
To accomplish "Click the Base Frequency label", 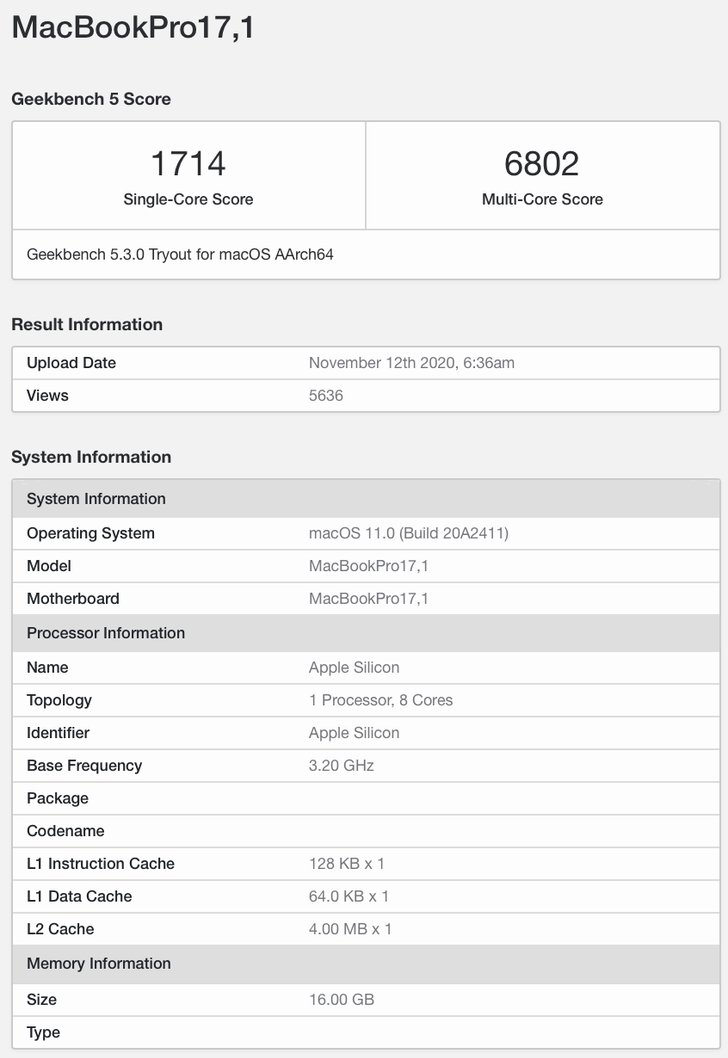I will (84, 766).
